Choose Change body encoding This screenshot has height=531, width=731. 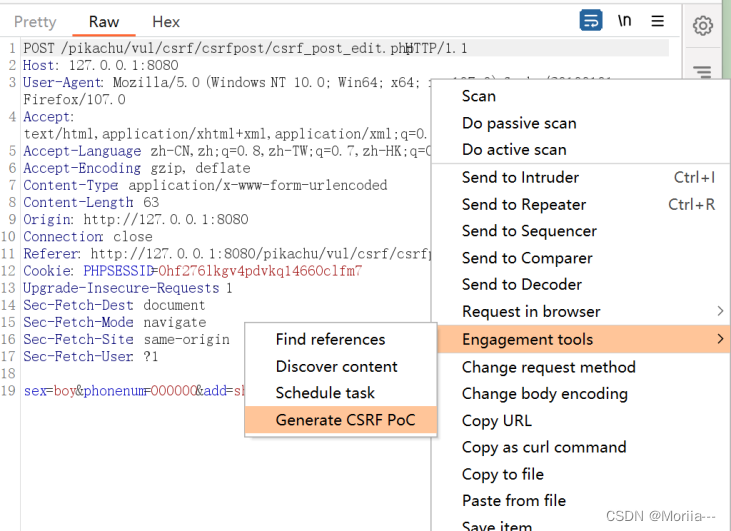(580, 394)
